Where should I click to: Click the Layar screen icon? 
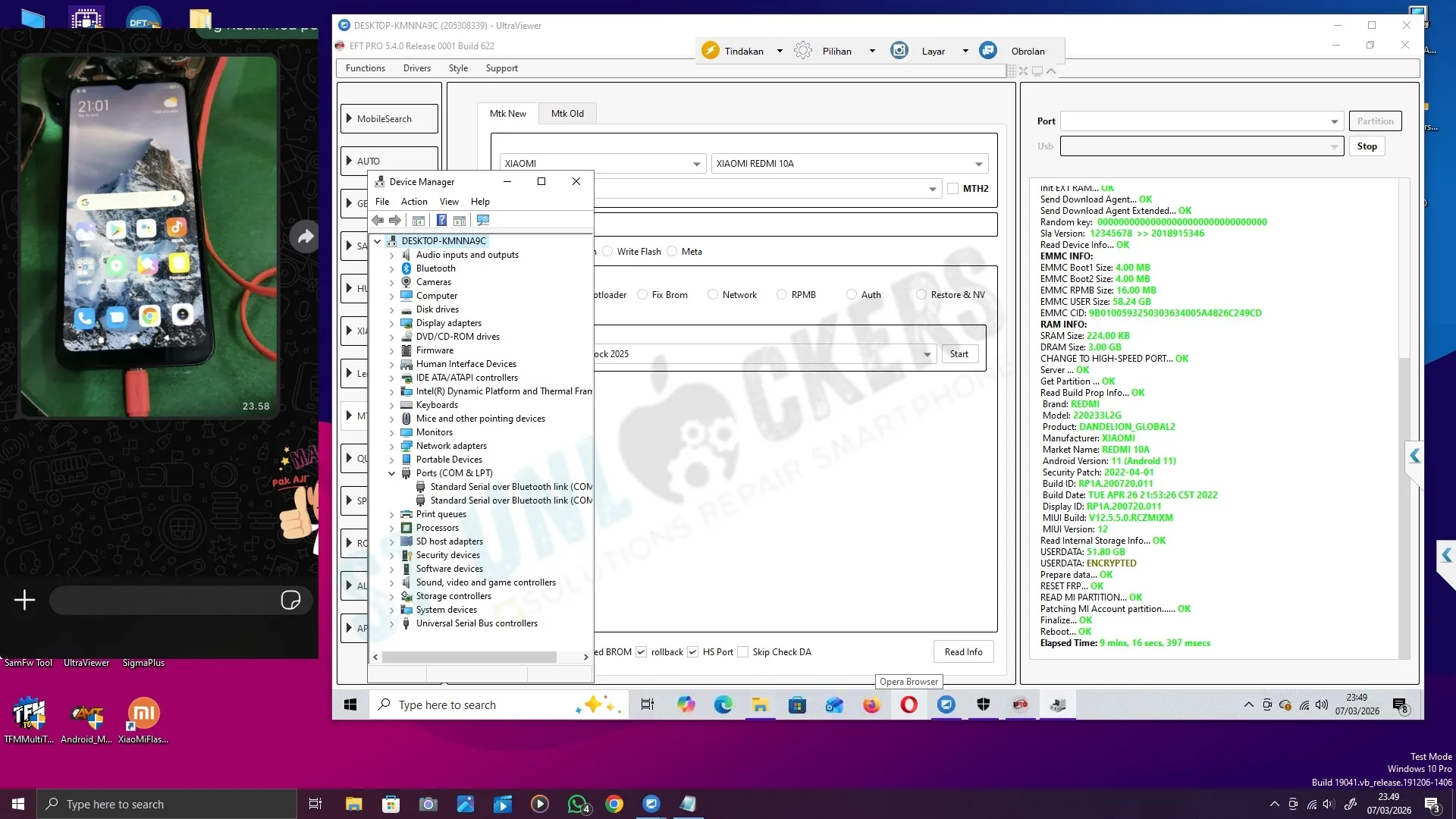coord(899,51)
